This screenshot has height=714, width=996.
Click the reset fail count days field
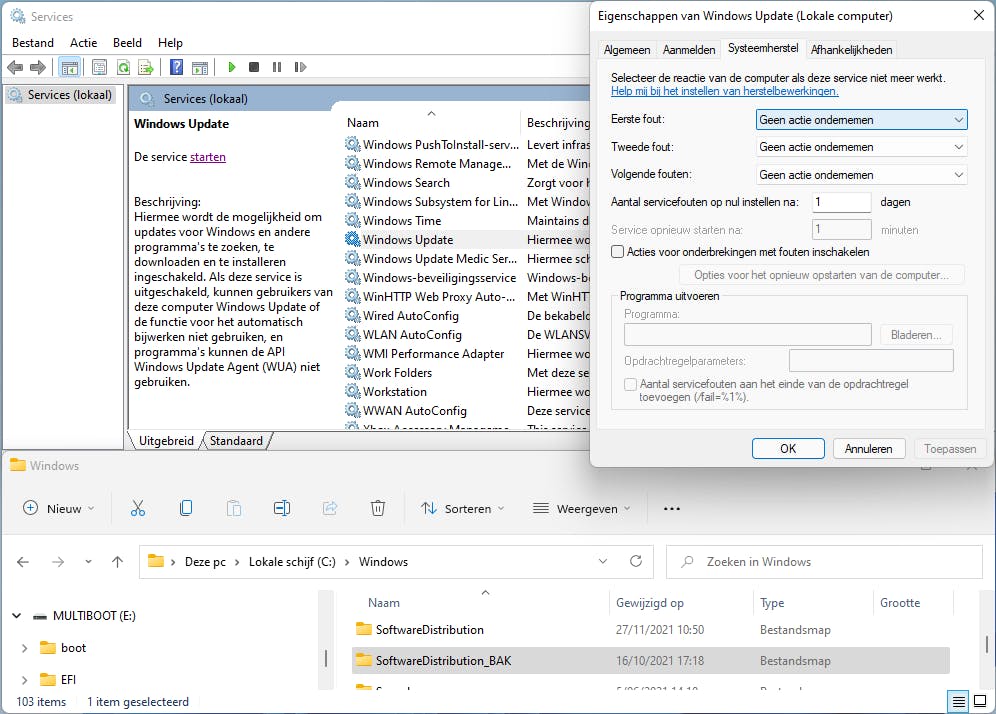[841, 202]
